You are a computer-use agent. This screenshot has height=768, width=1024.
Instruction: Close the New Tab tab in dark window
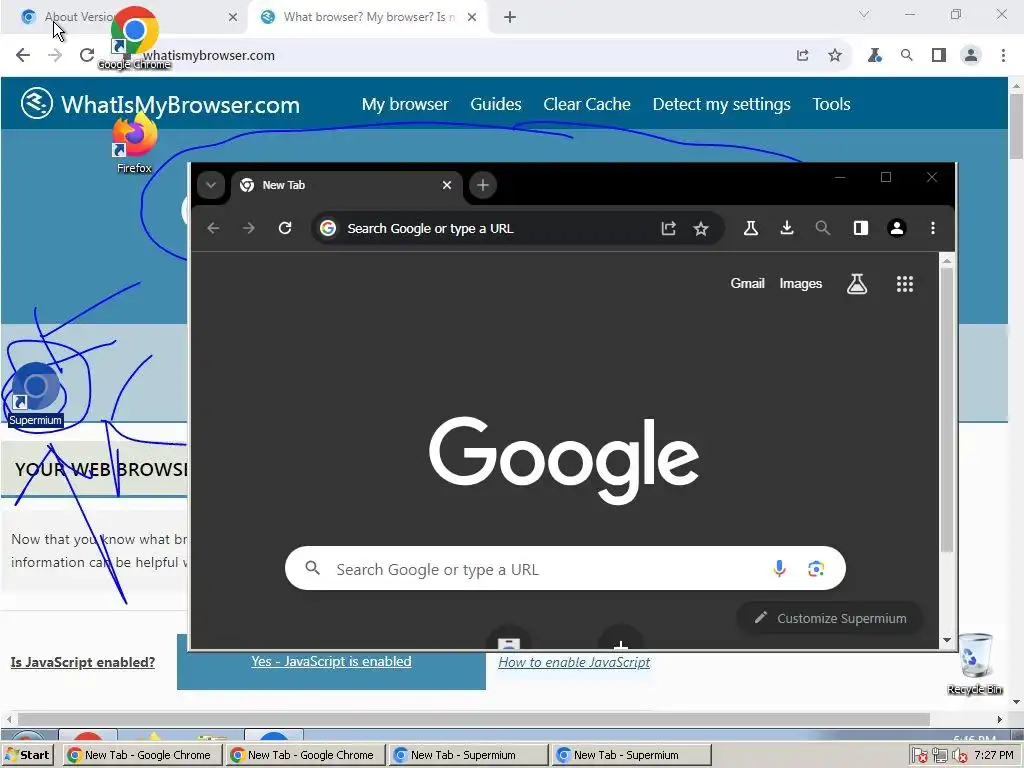tap(447, 185)
